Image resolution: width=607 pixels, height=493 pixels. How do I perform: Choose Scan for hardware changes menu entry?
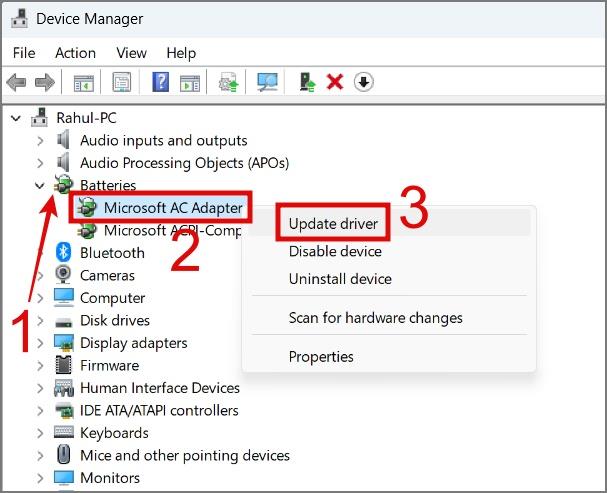coord(390,318)
